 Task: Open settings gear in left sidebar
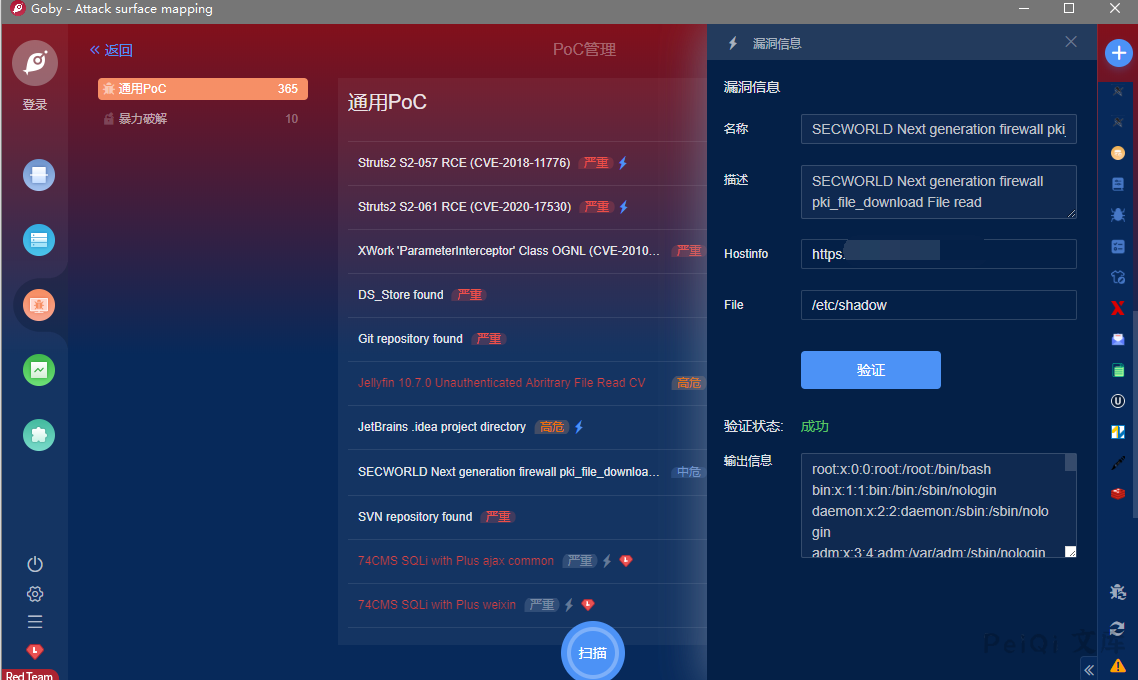pyautogui.click(x=35, y=594)
